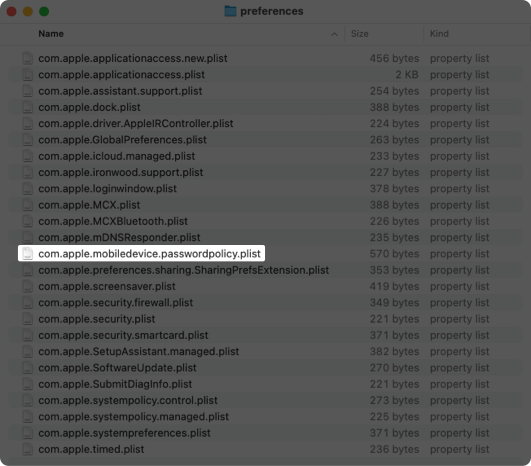Select com.apple.security.plist file name
531x466 pixels.
[97, 319]
